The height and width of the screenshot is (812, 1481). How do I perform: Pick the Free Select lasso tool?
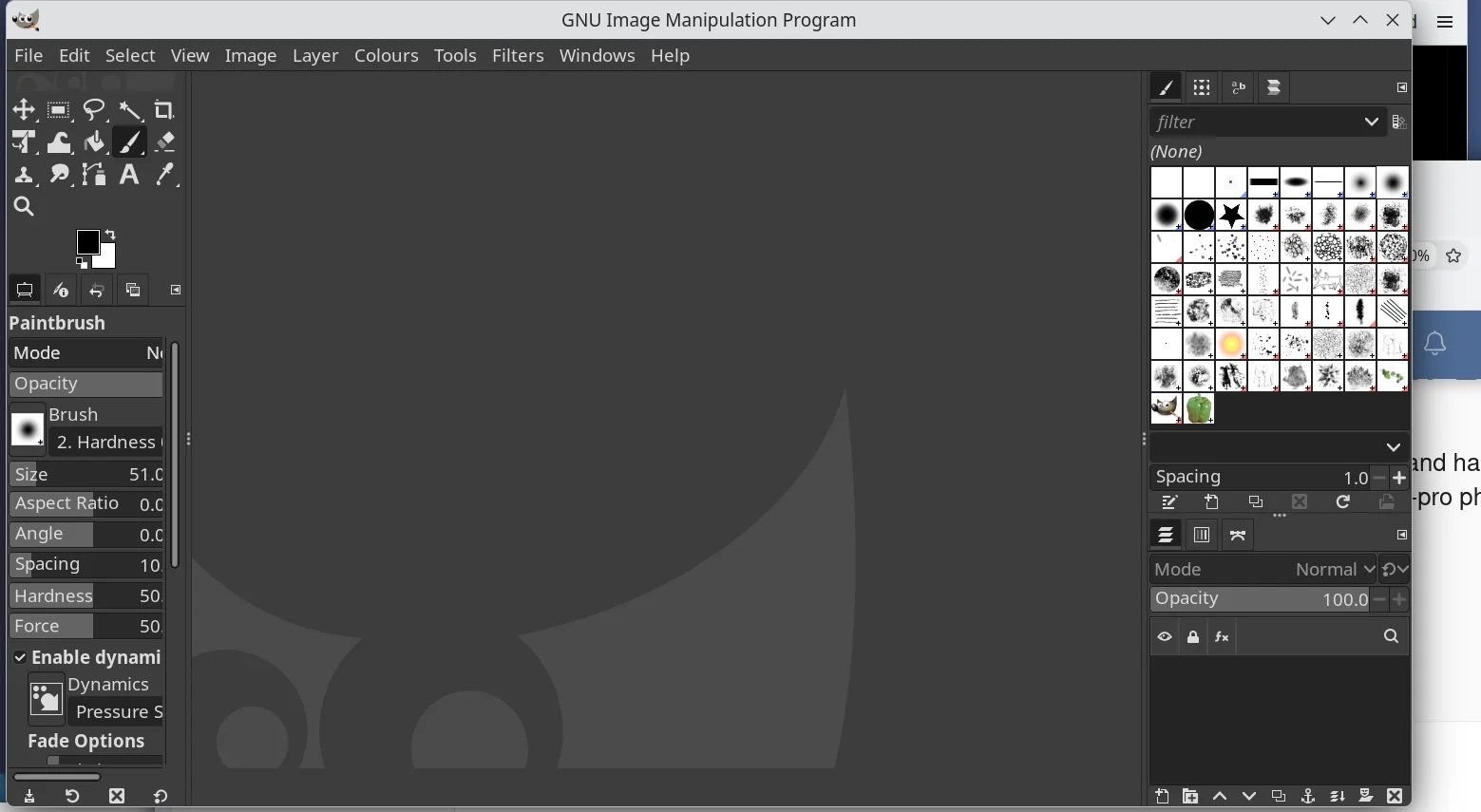coord(94,110)
